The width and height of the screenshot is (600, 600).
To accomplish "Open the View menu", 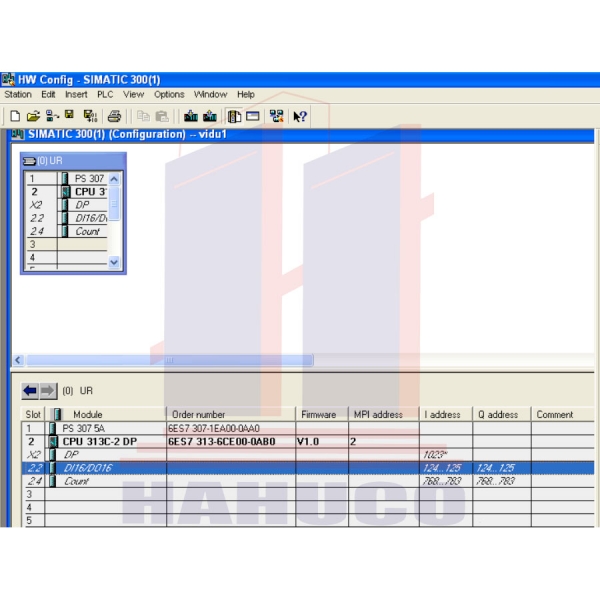I will [134, 95].
